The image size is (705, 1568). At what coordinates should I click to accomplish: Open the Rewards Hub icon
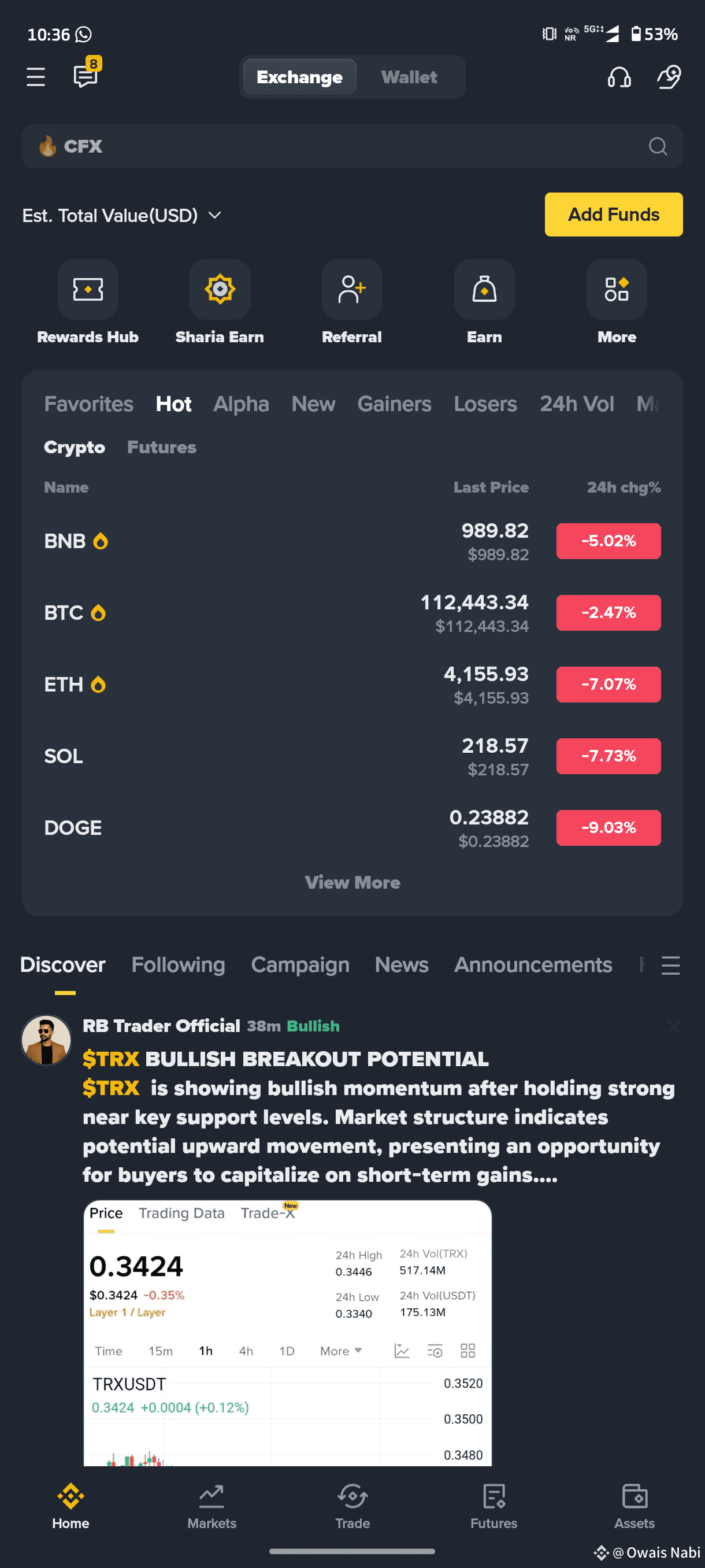88,289
